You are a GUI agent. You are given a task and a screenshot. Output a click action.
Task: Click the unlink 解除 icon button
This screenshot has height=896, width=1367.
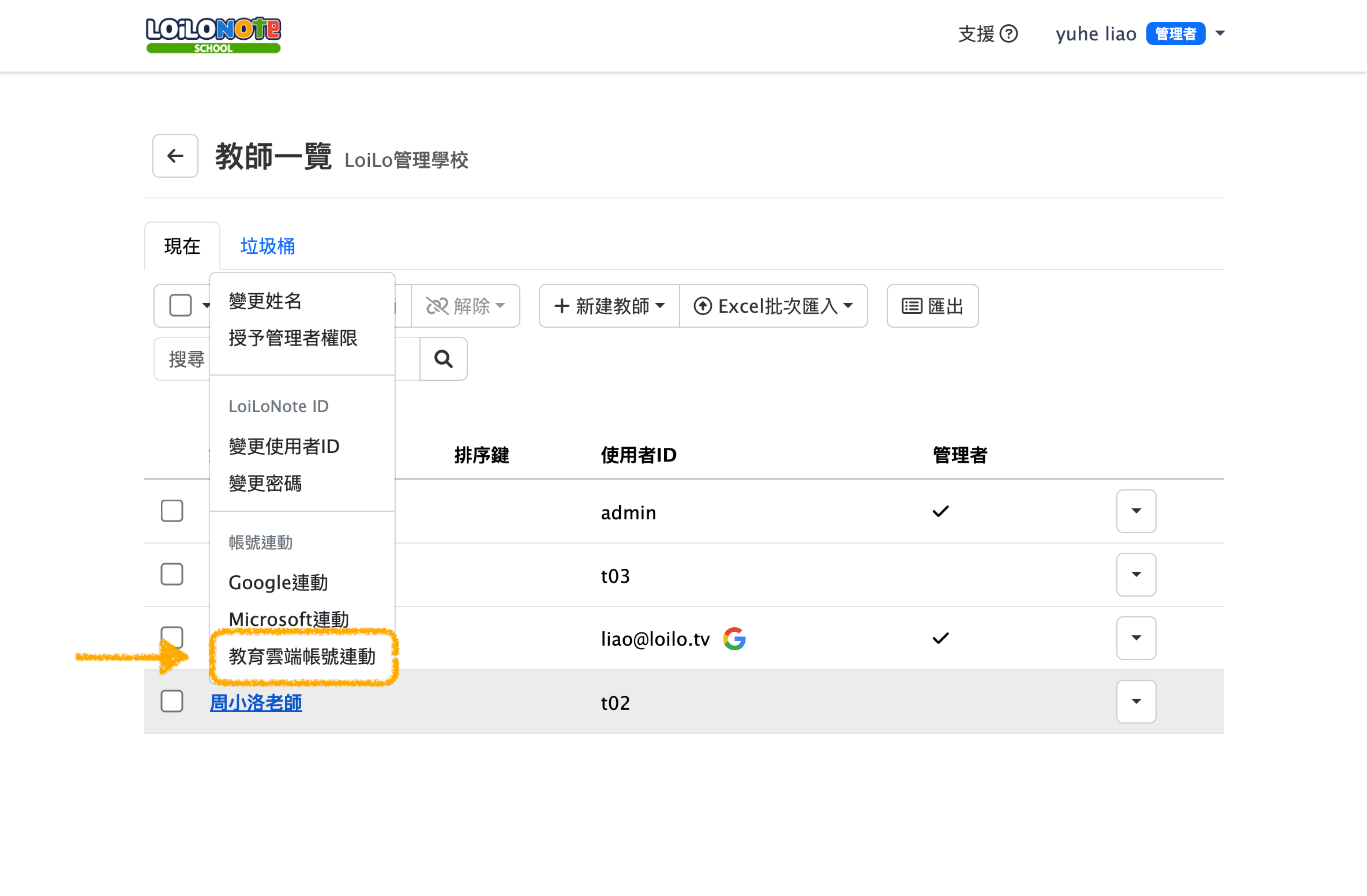[437, 306]
